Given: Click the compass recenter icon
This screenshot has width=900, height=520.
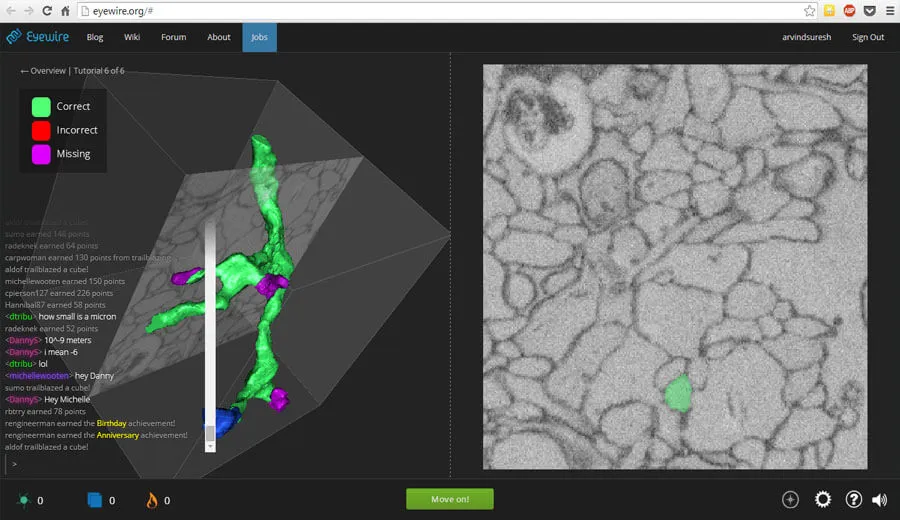Looking at the screenshot, I should [x=790, y=499].
